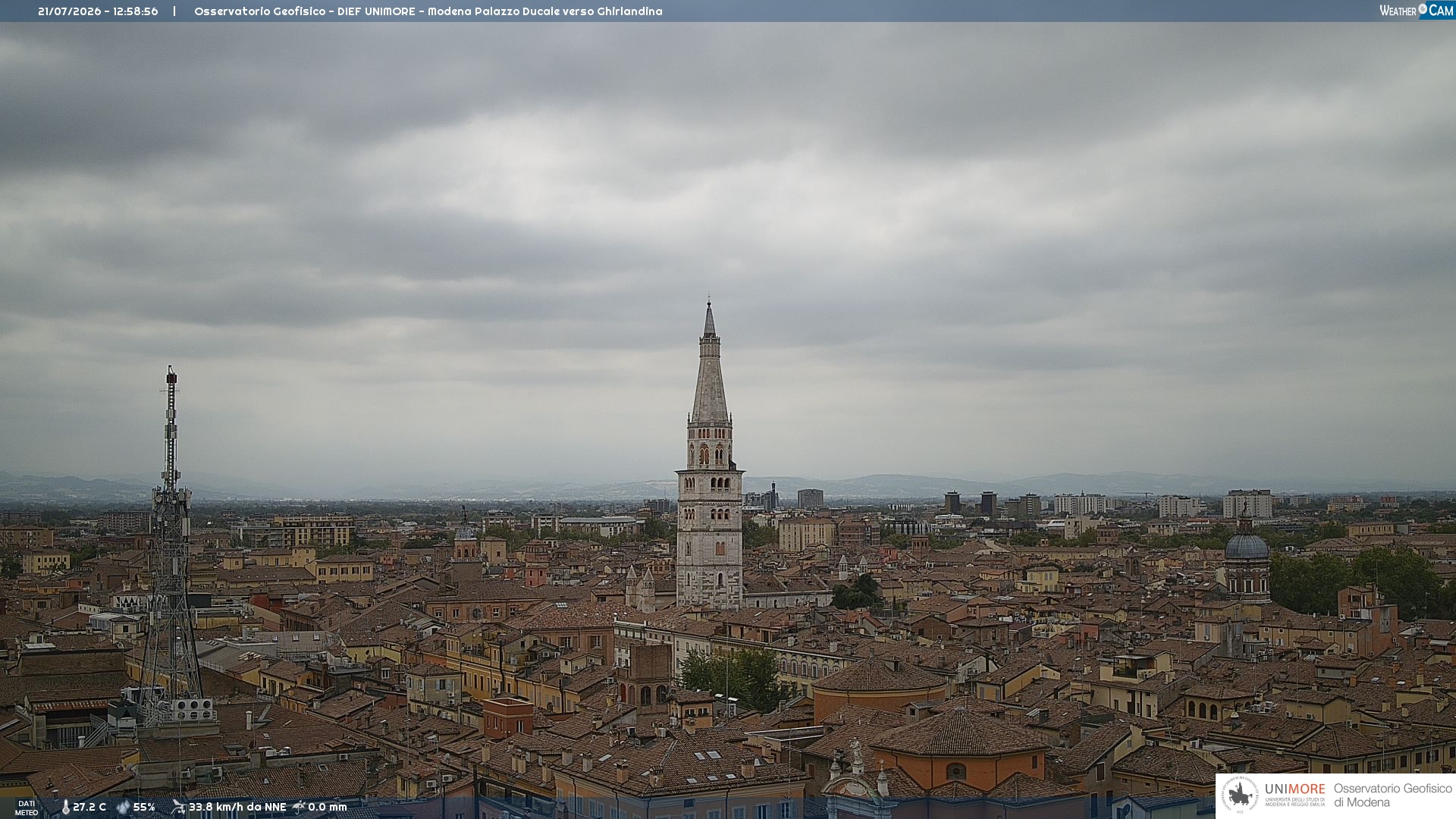The height and width of the screenshot is (819, 1456).
Task: Click the Osservatorio Geofisico di Modena text
Action: [x=1393, y=795]
